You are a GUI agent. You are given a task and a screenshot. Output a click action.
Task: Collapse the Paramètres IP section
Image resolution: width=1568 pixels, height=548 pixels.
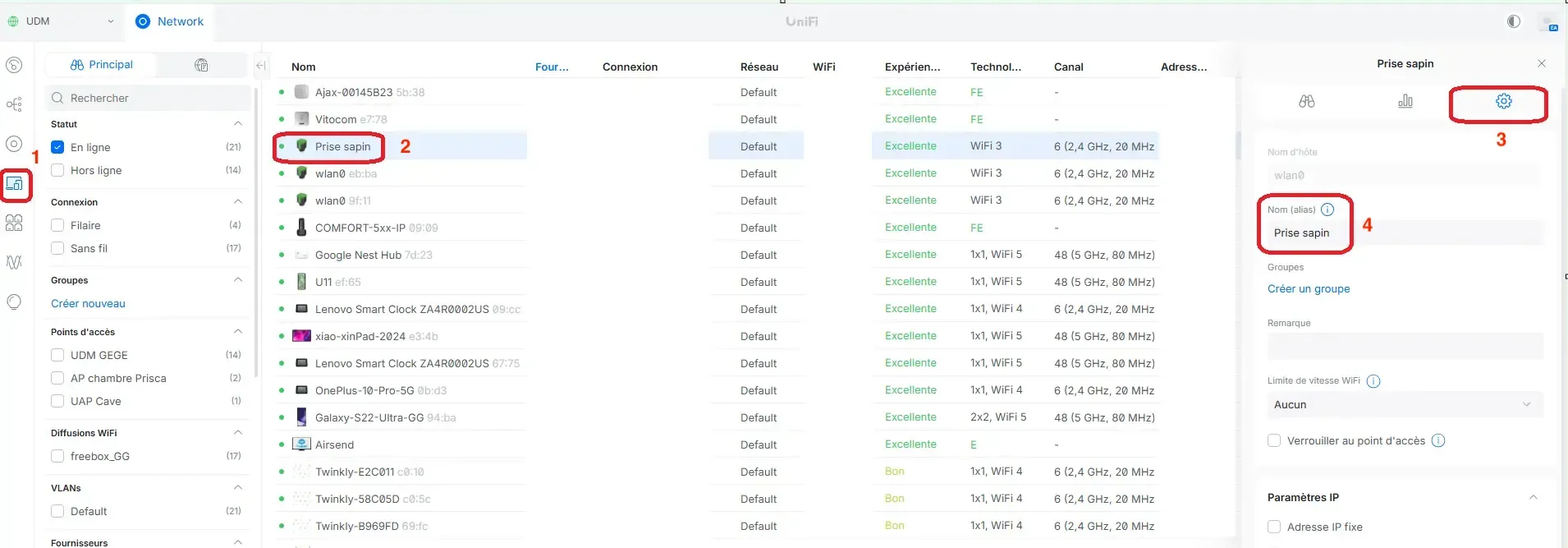click(1533, 497)
